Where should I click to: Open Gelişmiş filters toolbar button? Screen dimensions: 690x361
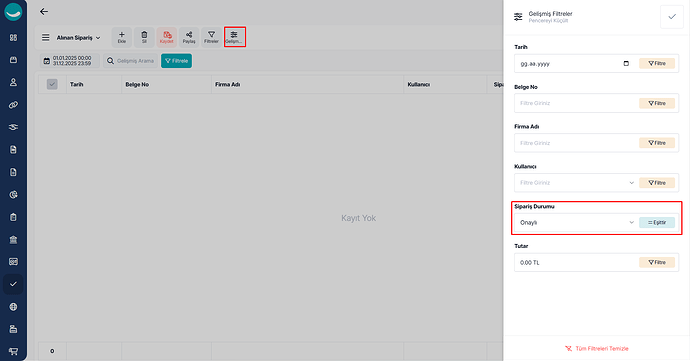[234, 37]
